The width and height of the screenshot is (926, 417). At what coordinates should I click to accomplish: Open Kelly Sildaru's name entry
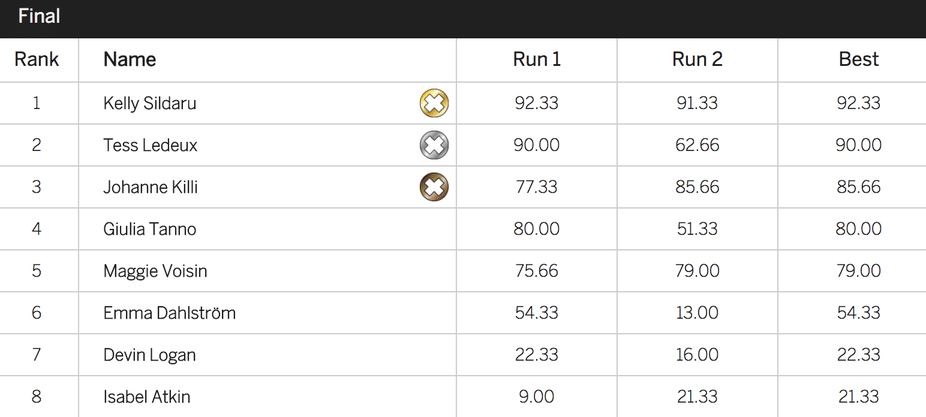pos(149,103)
